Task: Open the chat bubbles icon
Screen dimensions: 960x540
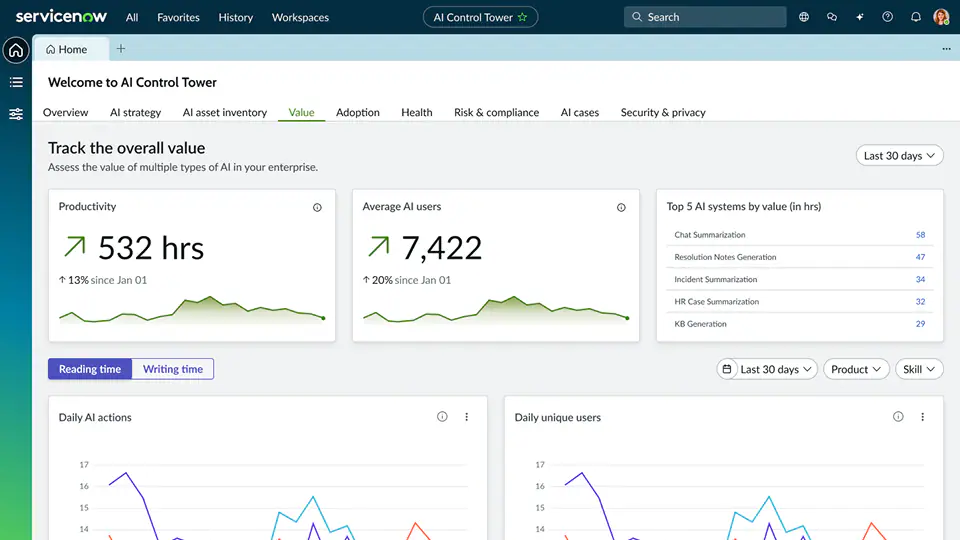Action: 832,17
